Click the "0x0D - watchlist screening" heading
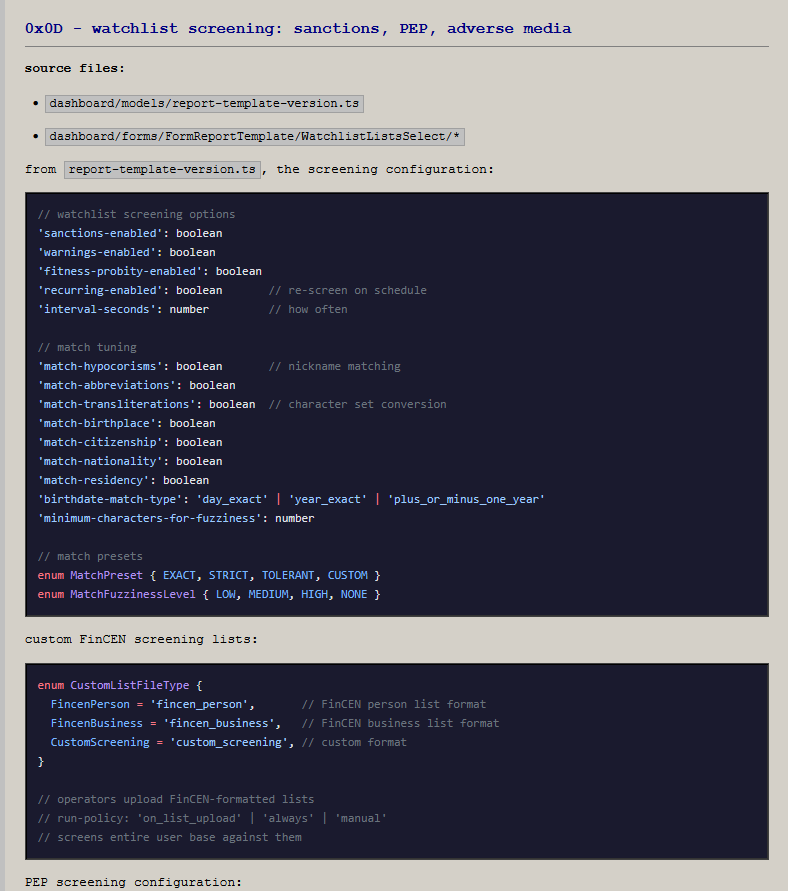 point(298,29)
